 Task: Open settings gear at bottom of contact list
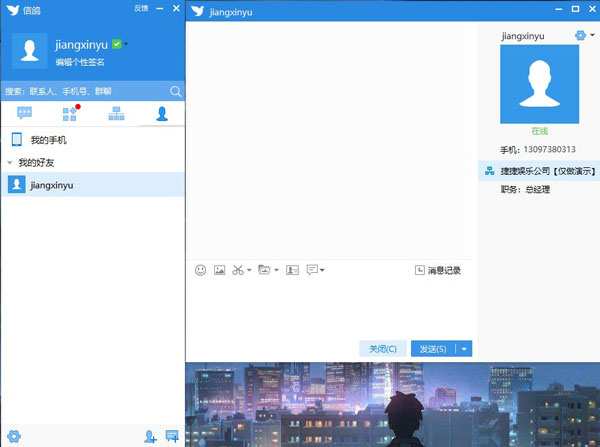coord(14,436)
